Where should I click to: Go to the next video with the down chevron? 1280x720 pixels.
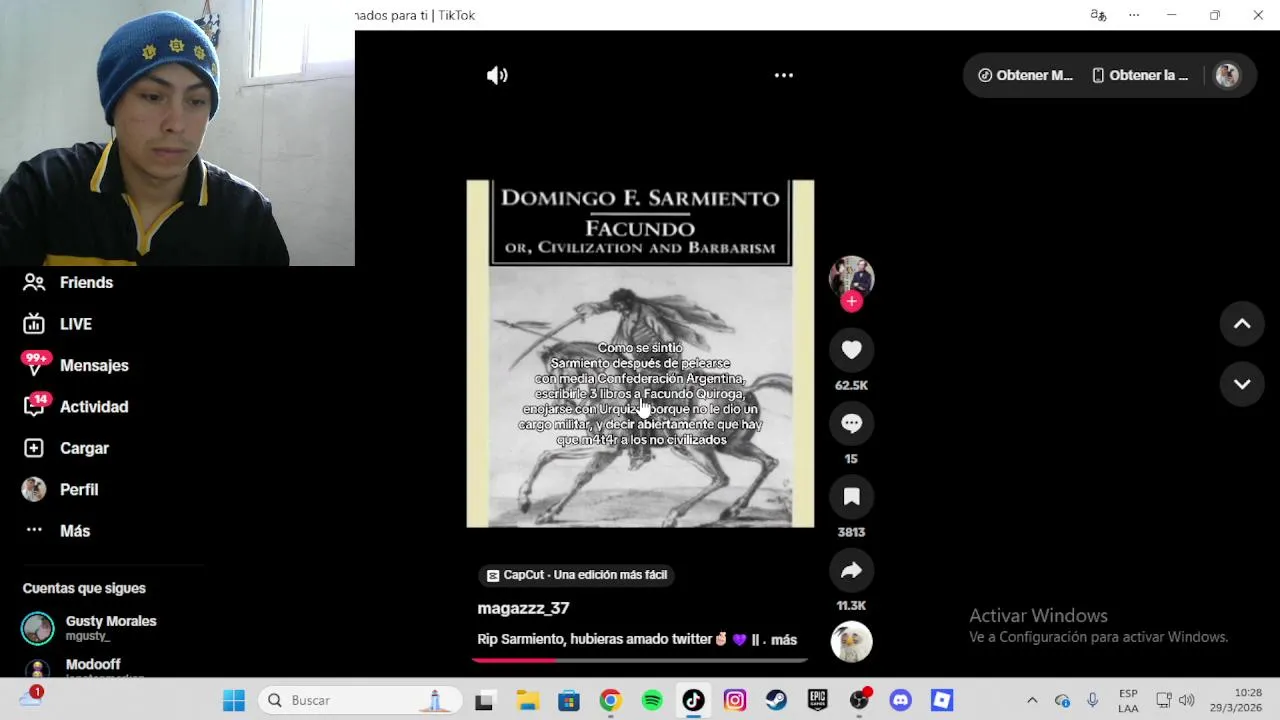tap(1242, 384)
